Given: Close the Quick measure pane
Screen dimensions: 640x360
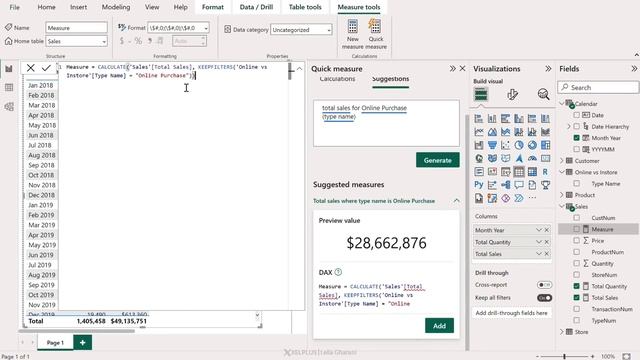Looking at the screenshot, I should (x=462, y=69).
